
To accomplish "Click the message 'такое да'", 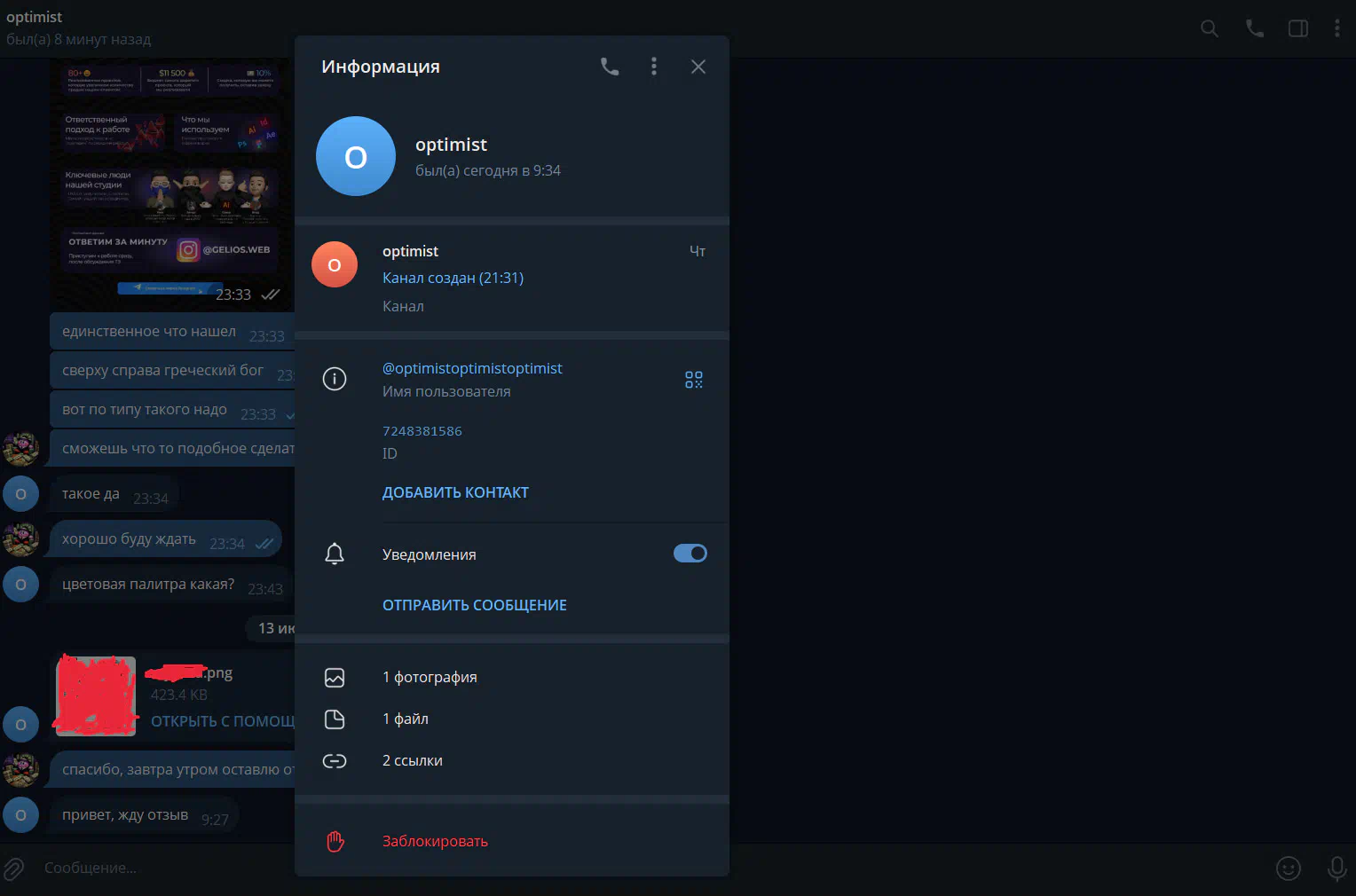I will tap(114, 494).
